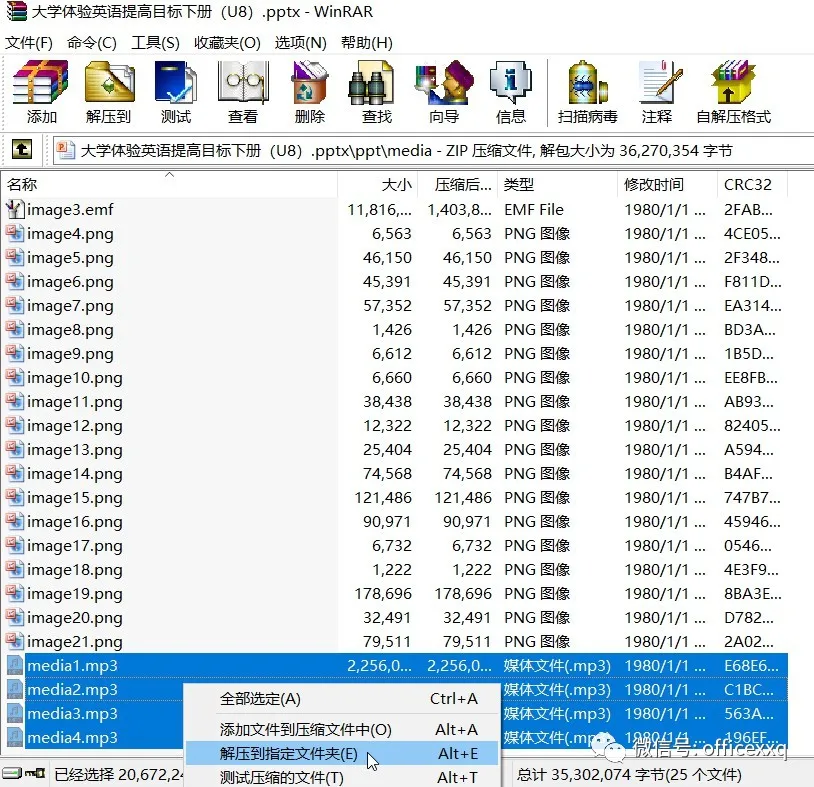Click the file icon of image10.png
Screen dimensions: 814x787
15,377
